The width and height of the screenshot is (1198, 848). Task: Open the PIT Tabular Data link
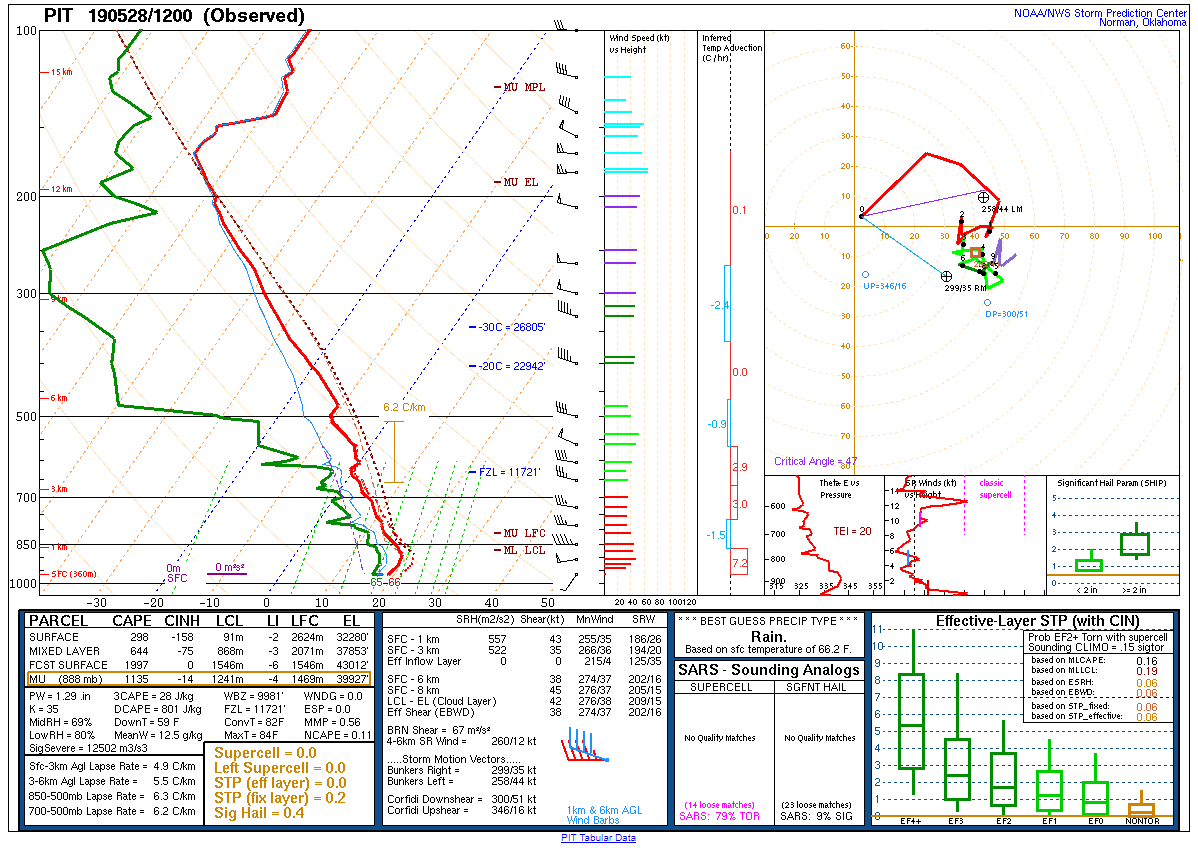click(598, 837)
